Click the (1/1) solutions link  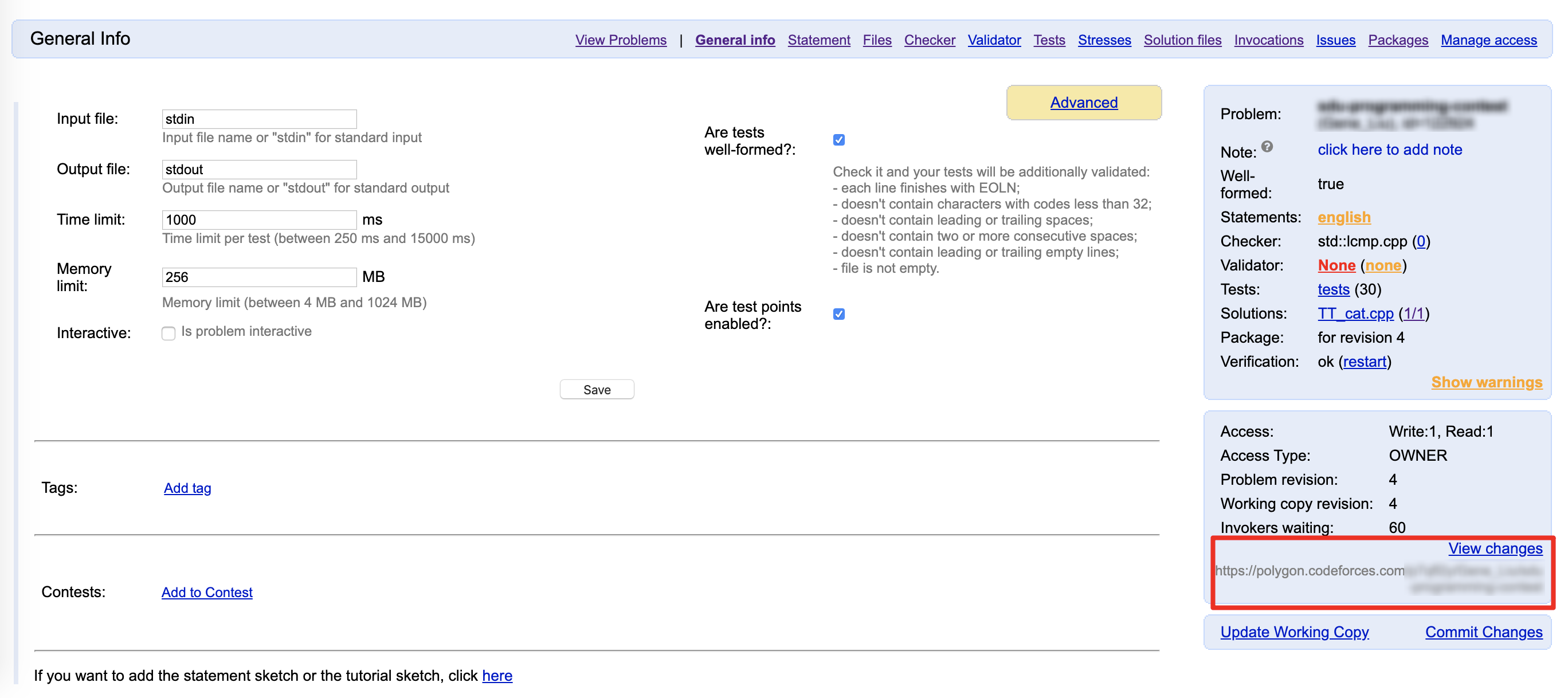(1413, 313)
